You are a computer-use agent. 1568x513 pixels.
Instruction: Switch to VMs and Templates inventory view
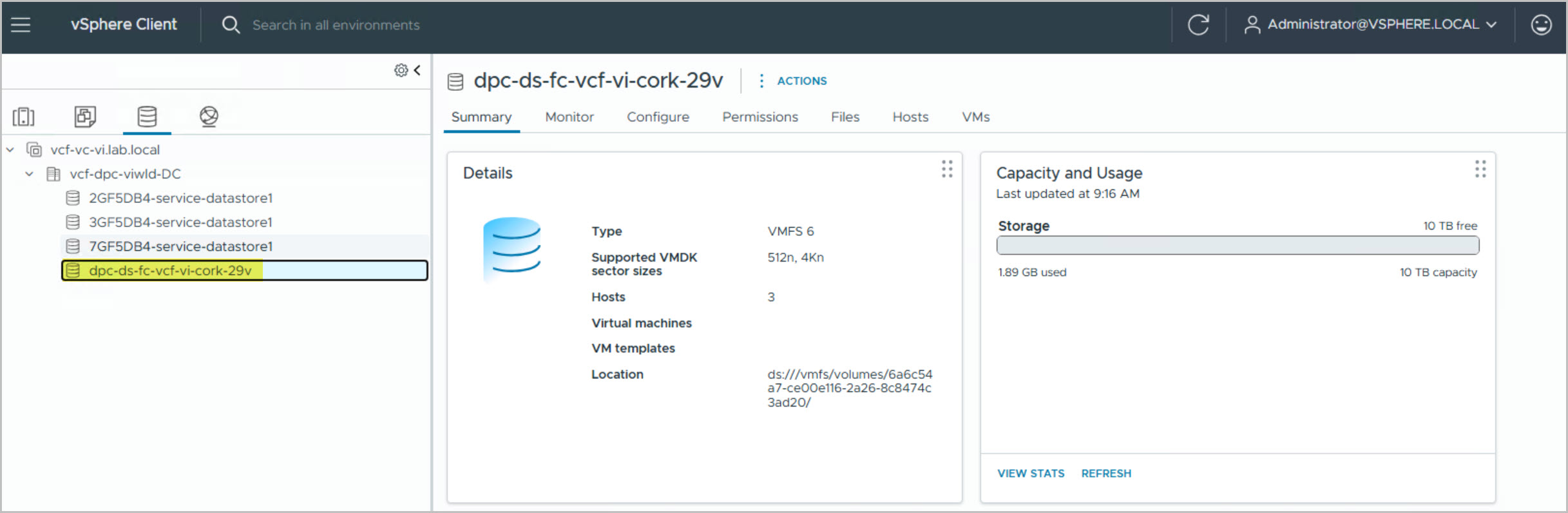(x=85, y=117)
